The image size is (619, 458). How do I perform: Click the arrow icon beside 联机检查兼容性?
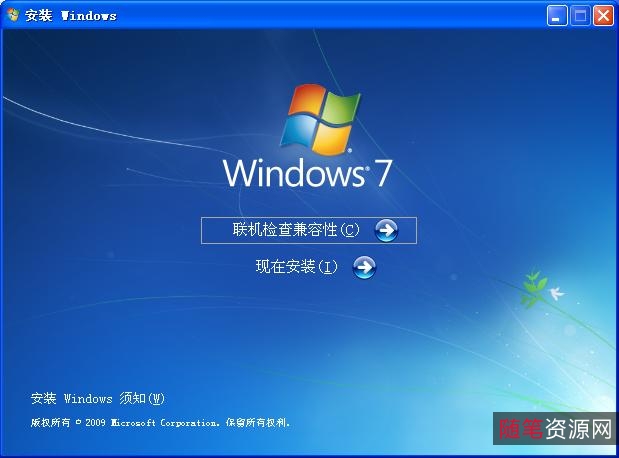pos(386,230)
